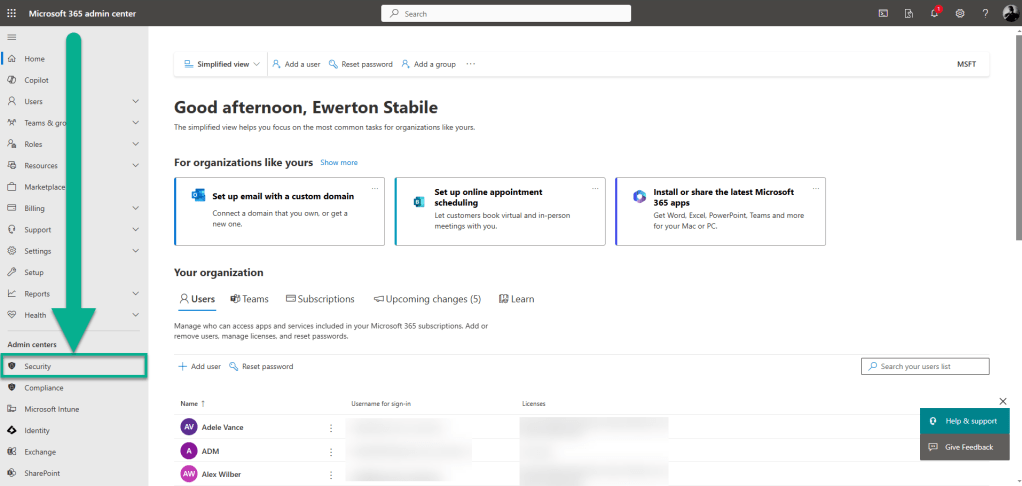This screenshot has height=486, width=1022.
Task: Switch to the Subscriptions tab
Action: point(320,299)
